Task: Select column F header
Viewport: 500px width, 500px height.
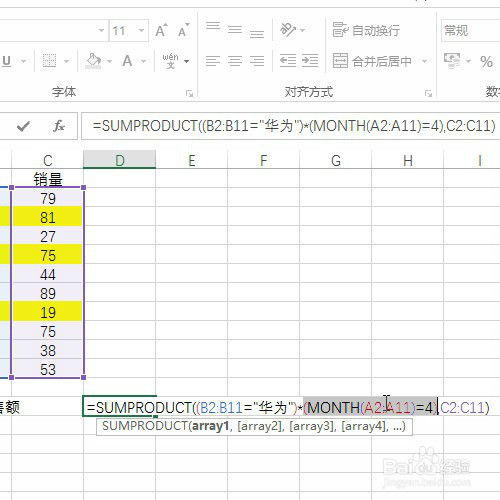Action: click(264, 160)
